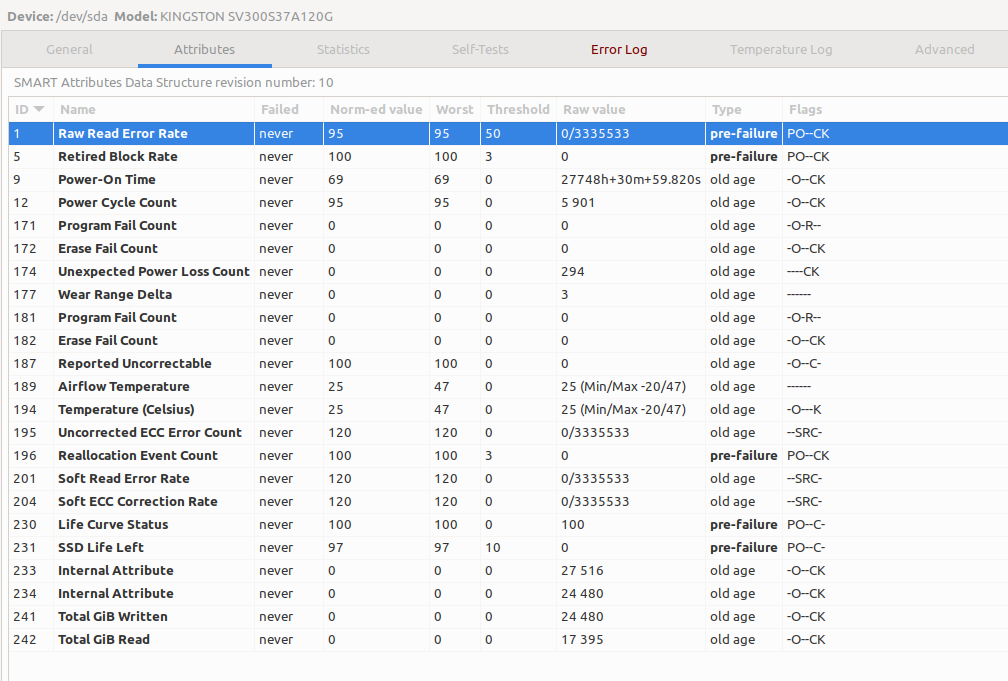1008x681 pixels.
Task: Select the Attributes tab
Action: [204, 50]
